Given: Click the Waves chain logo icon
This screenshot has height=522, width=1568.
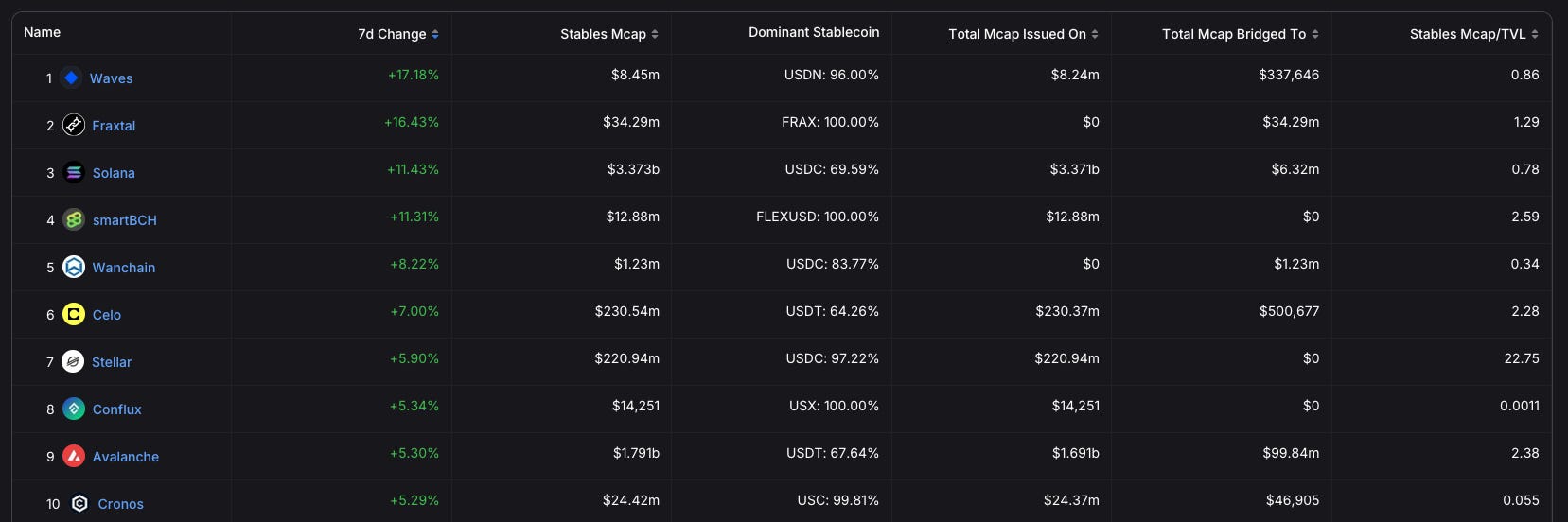Looking at the screenshot, I should pos(71,78).
